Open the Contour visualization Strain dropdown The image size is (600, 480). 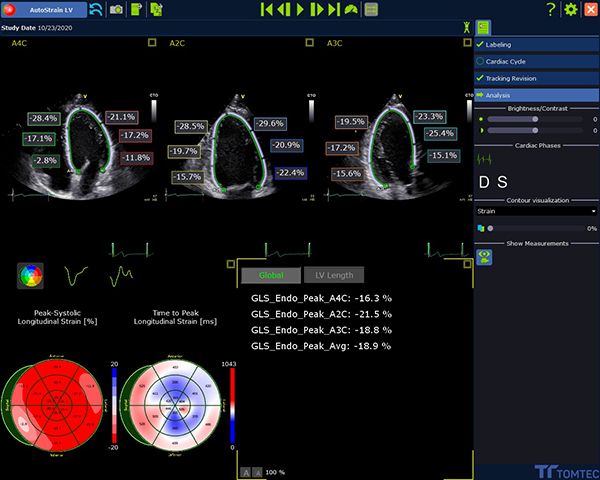536,211
